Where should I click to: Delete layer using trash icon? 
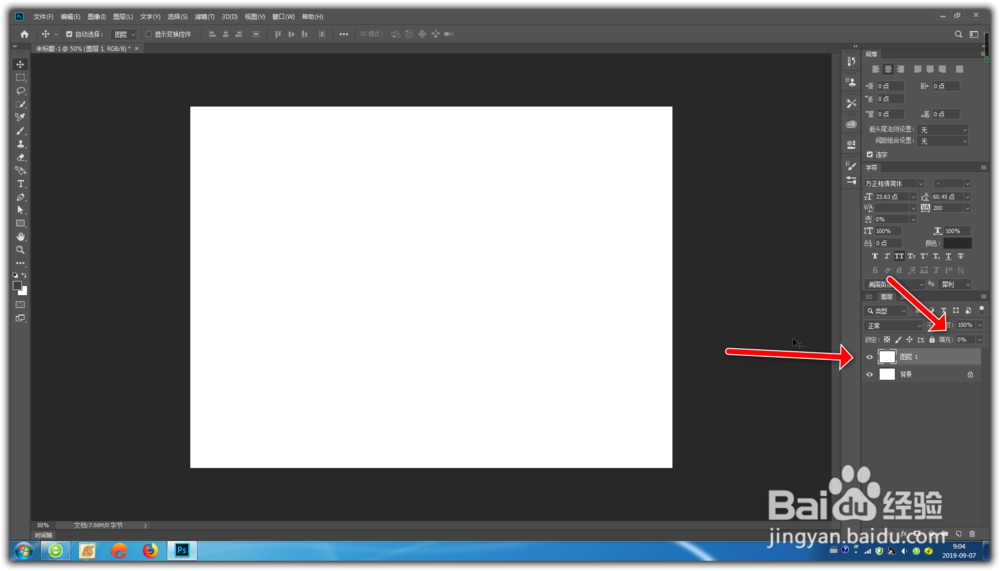point(972,534)
